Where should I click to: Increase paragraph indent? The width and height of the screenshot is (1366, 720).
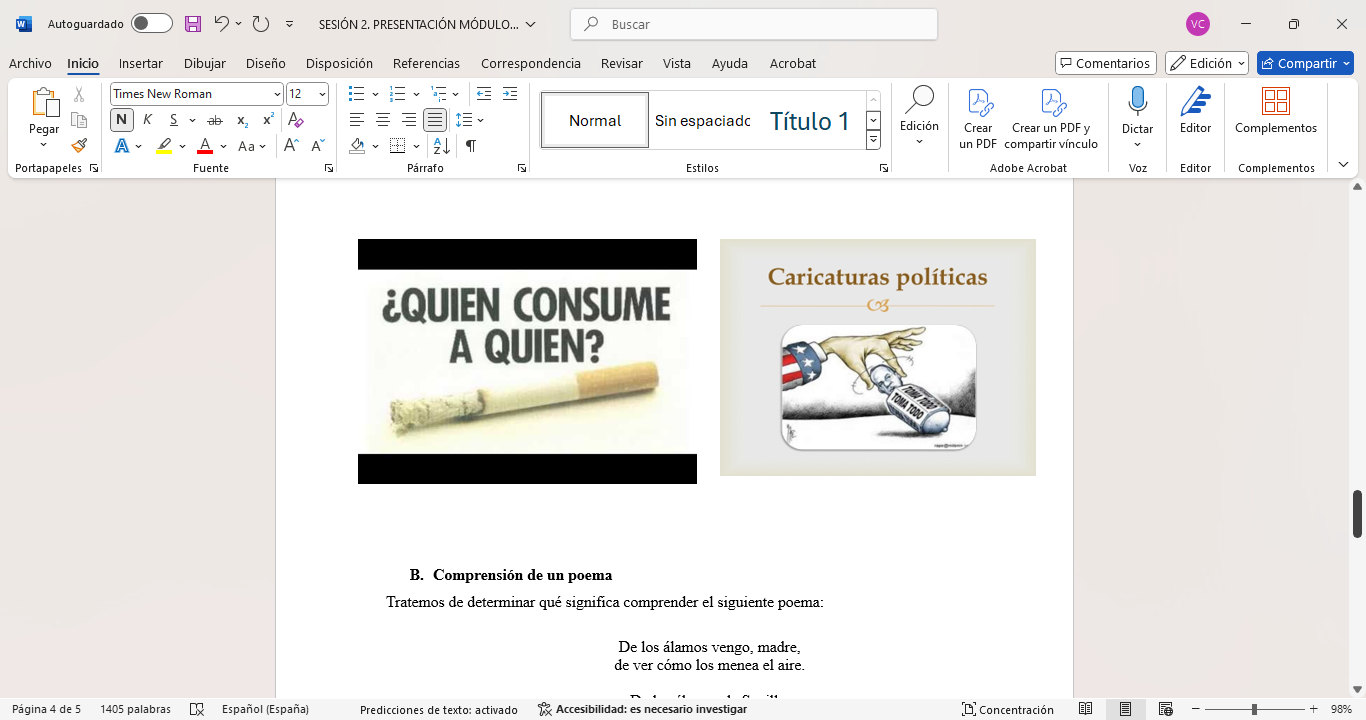(510, 94)
